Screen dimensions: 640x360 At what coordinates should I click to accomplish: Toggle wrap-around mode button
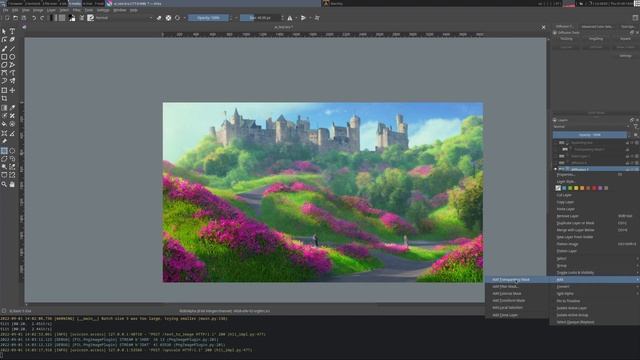(317, 18)
